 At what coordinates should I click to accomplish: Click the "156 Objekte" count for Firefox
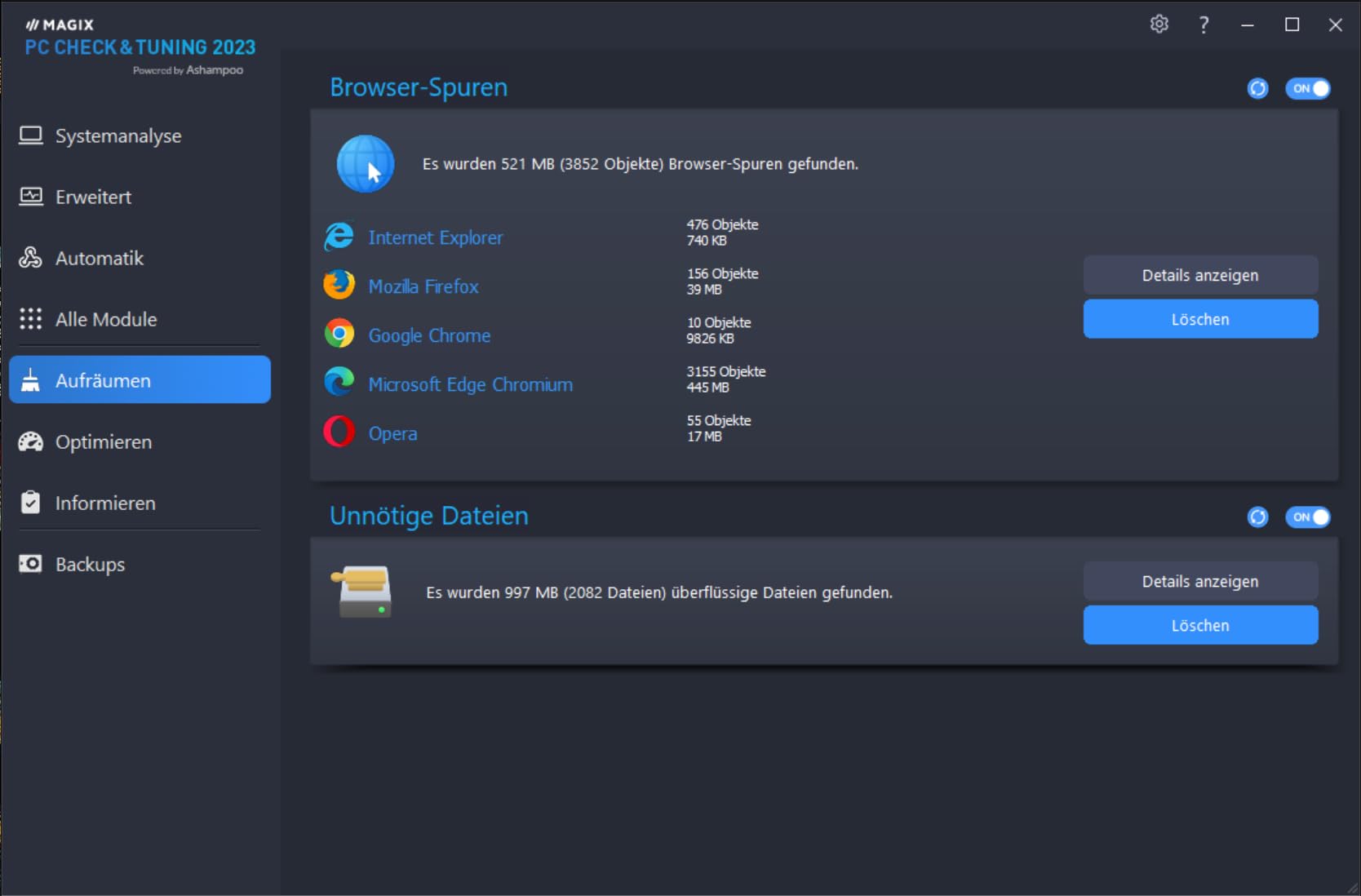pyautogui.click(x=722, y=273)
